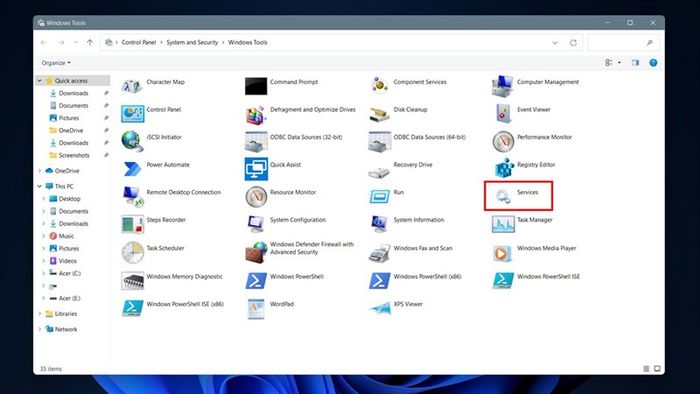Open the view options dropdown arrow
Viewport: 700px width, 394px height.
(x=619, y=63)
